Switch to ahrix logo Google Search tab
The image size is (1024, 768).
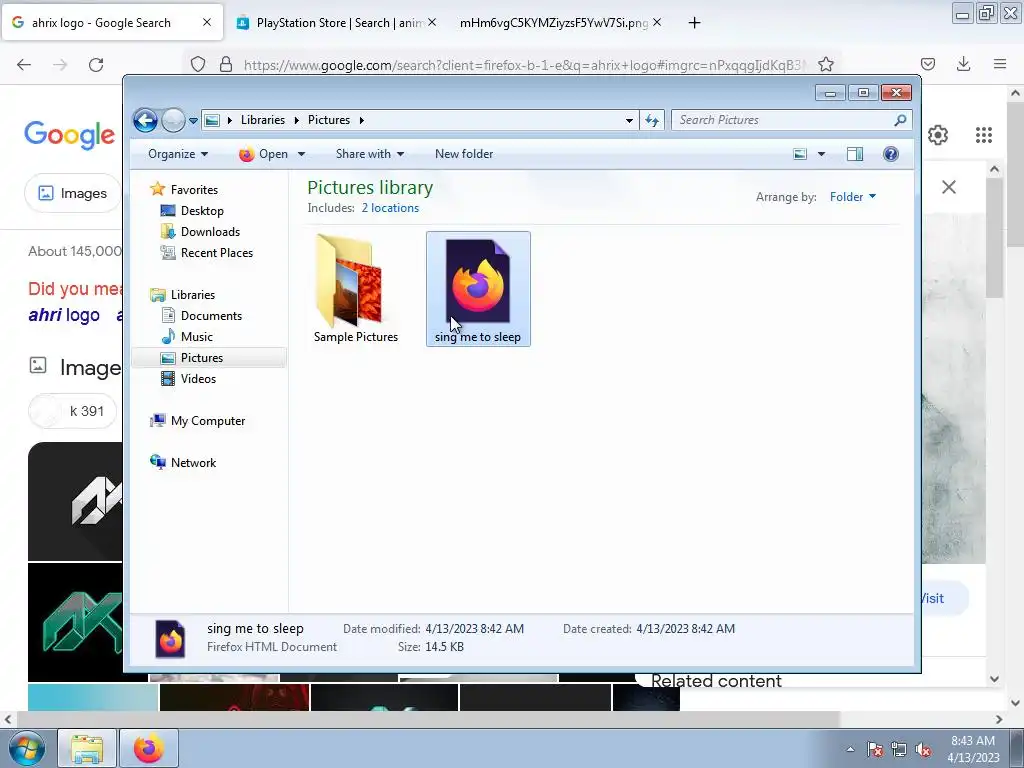tap(112, 23)
